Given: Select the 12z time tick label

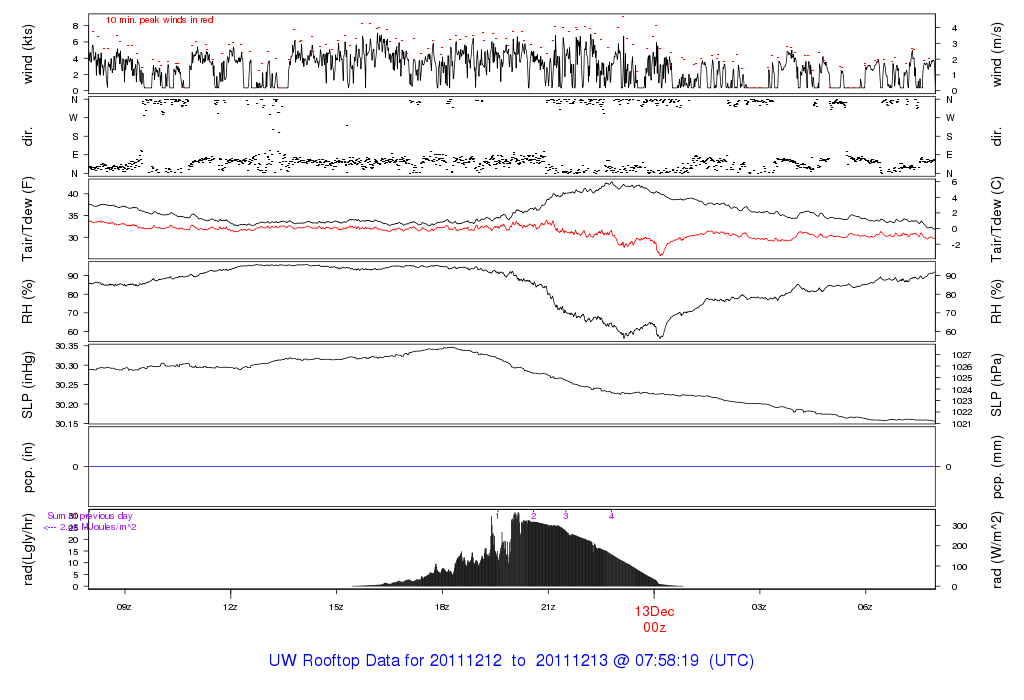Looking at the screenshot, I should tap(230, 606).
